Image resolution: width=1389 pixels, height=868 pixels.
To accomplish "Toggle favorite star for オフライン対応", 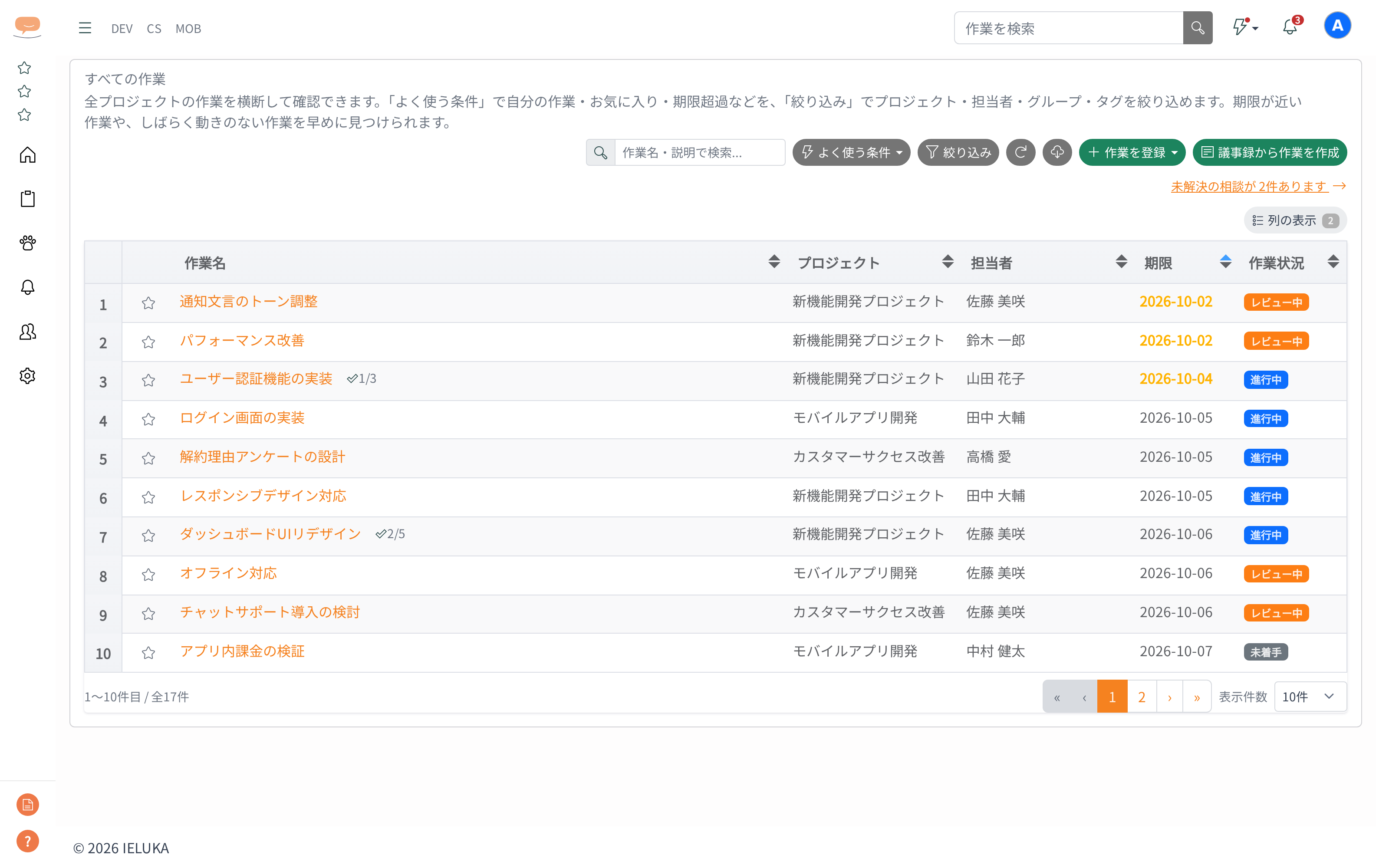I will pyautogui.click(x=148, y=575).
